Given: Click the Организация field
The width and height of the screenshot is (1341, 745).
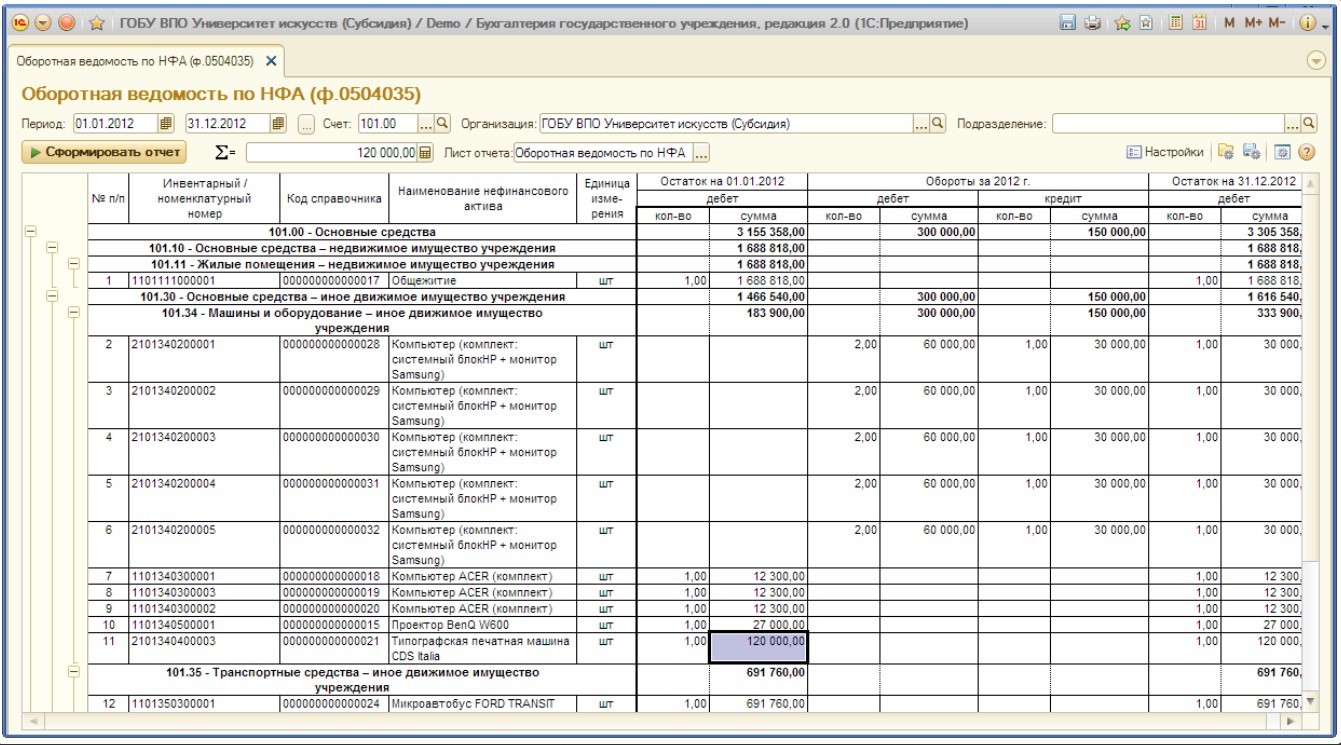Looking at the screenshot, I should tap(725, 124).
